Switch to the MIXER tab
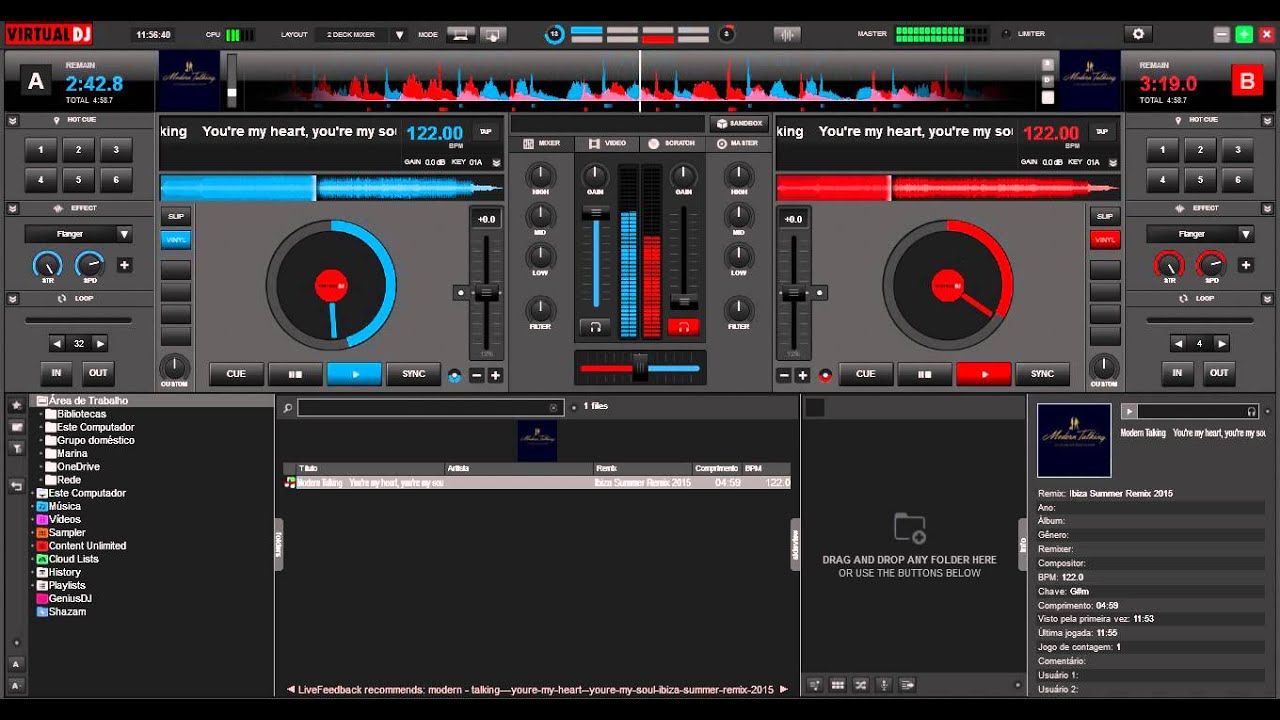Screen dimensions: 1280x720 tap(542, 144)
